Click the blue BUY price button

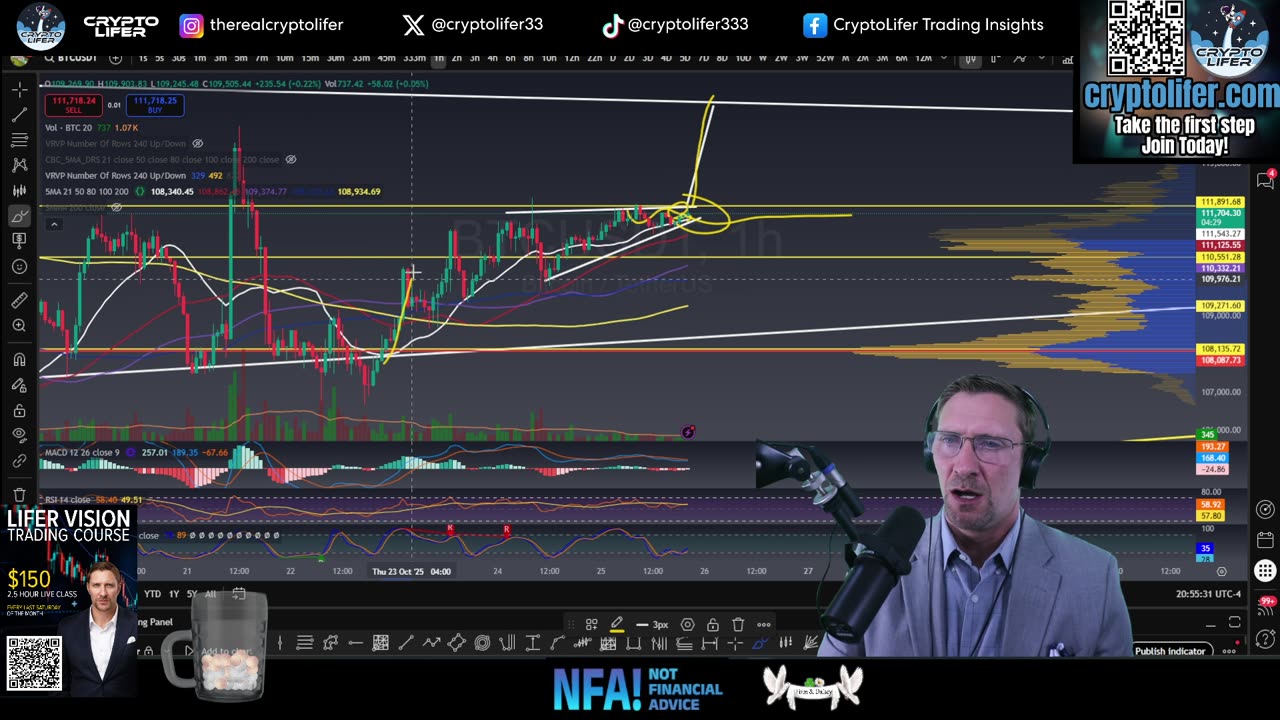coord(154,104)
